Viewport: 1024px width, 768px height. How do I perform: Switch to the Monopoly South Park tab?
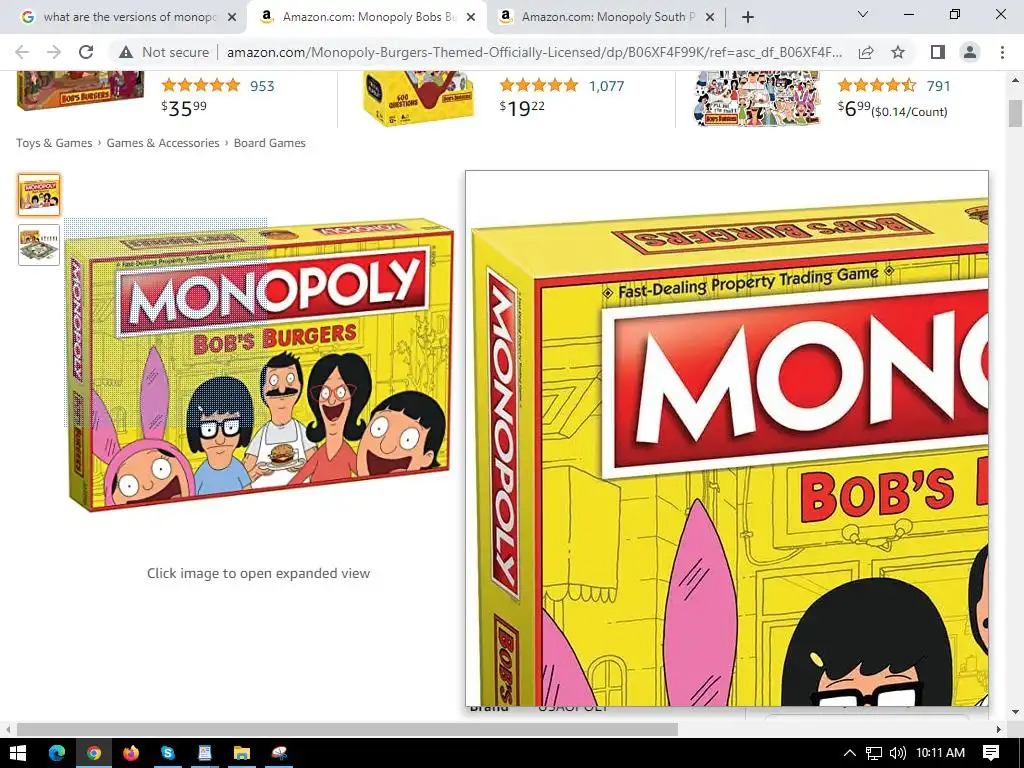pyautogui.click(x=606, y=17)
